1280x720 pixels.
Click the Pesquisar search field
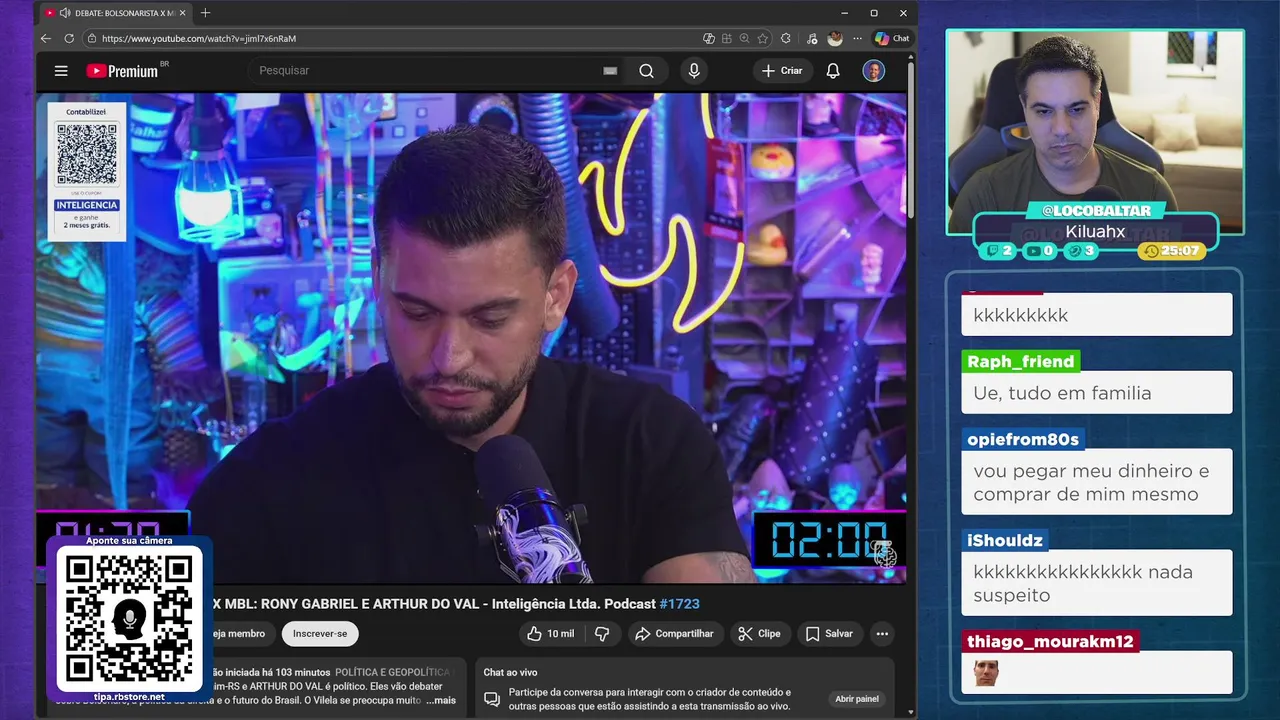pos(425,71)
